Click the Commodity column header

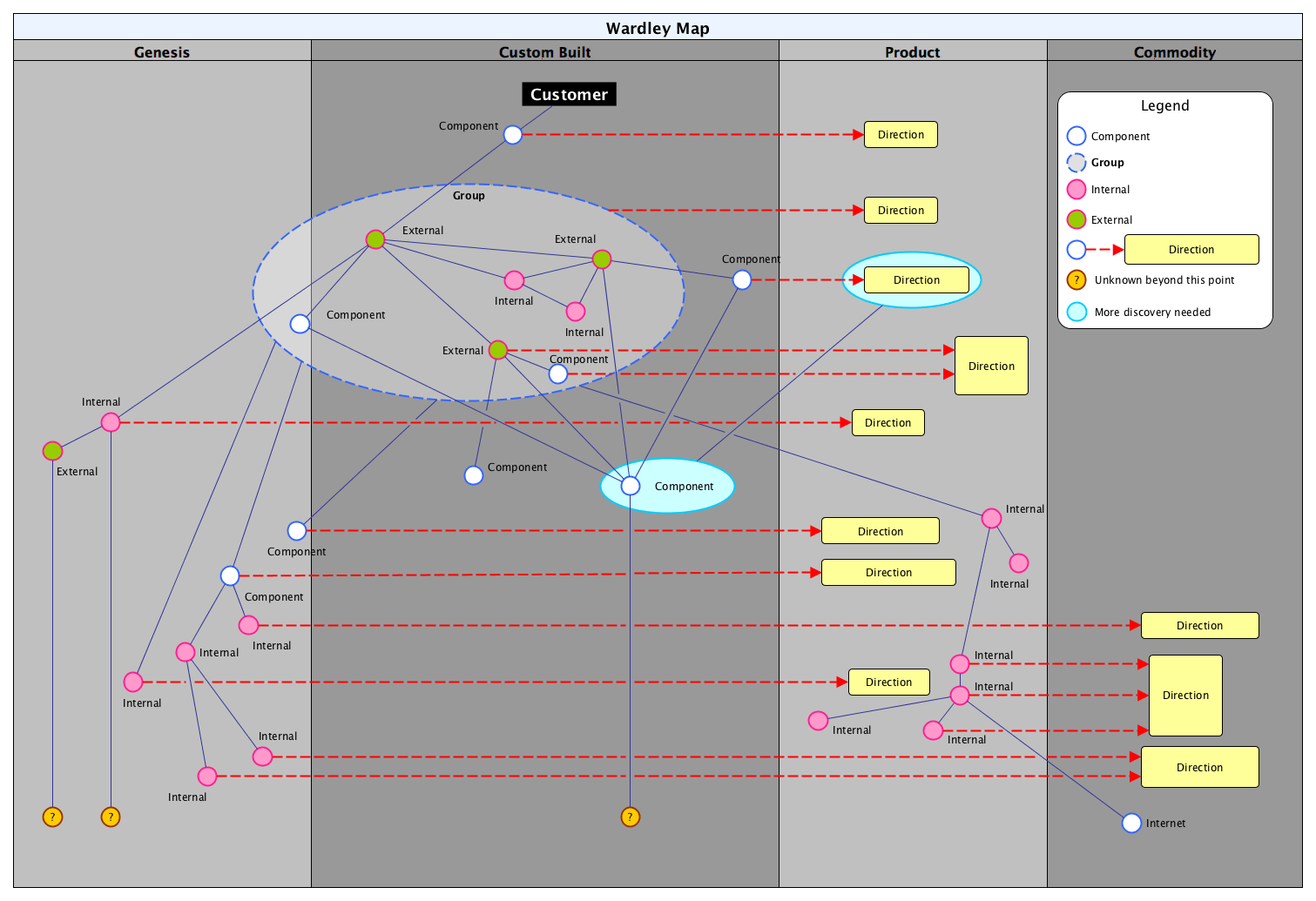tap(1175, 52)
